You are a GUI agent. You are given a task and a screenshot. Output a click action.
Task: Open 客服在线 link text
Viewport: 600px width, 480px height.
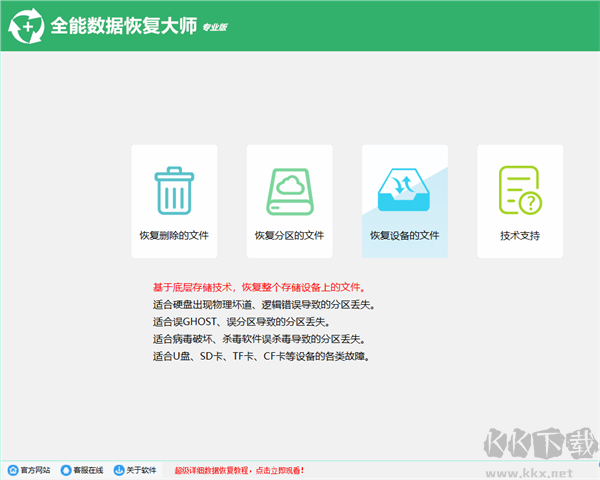click(88, 470)
